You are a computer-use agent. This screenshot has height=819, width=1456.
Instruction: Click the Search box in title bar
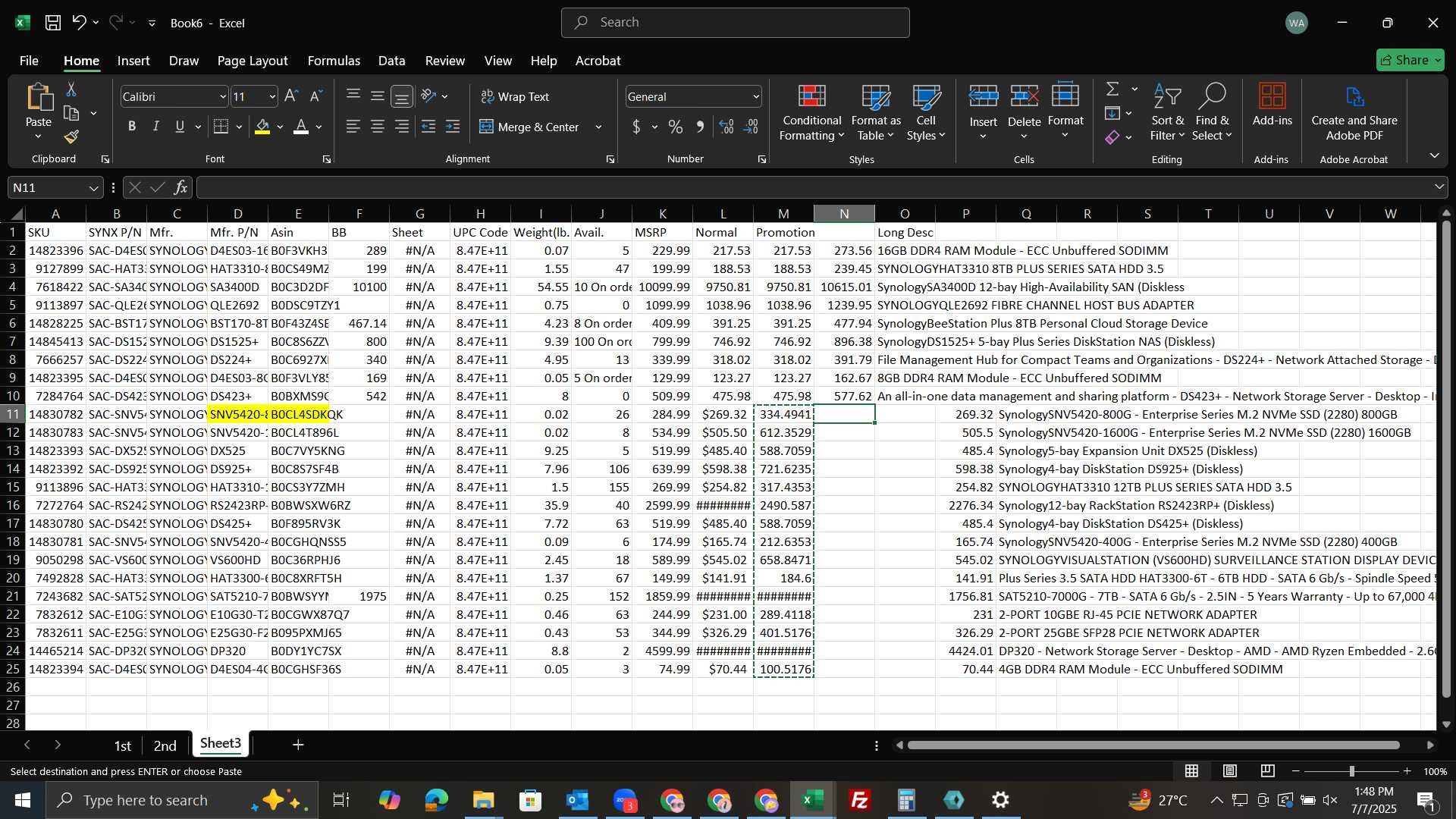pyautogui.click(x=735, y=23)
